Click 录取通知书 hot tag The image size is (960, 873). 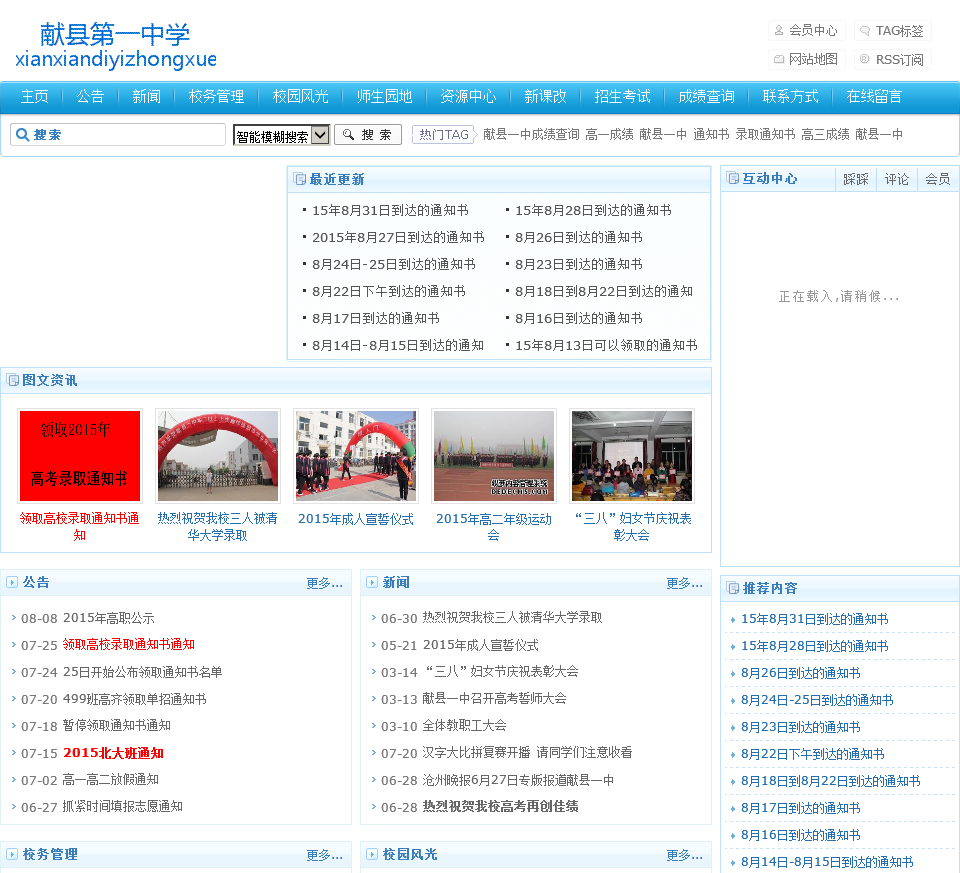765,134
